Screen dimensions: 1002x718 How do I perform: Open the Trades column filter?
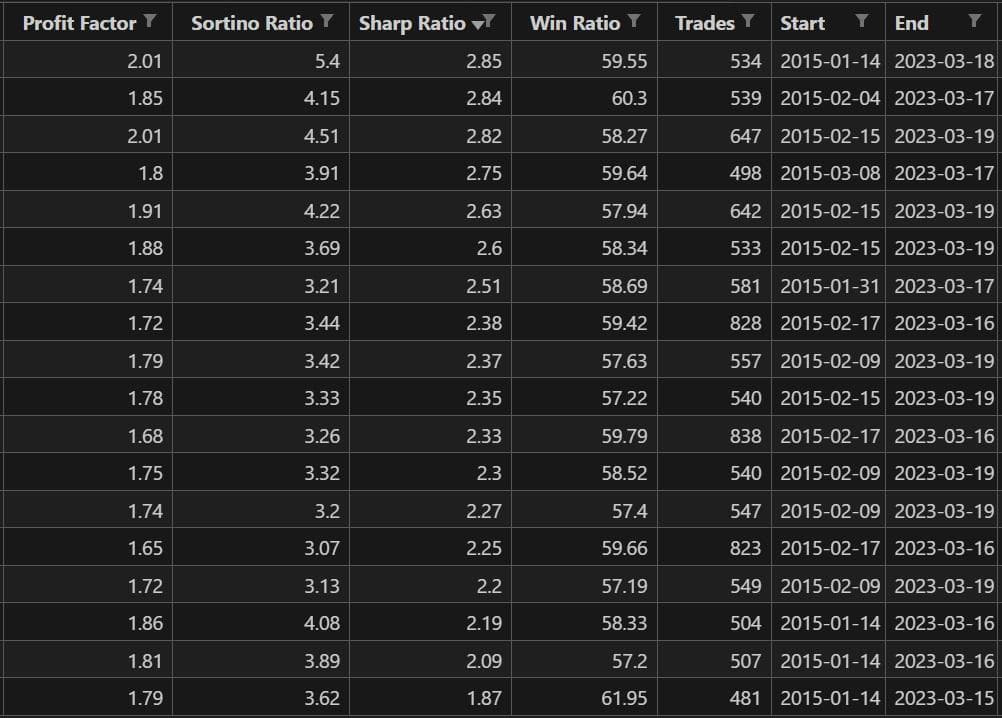tap(748, 21)
